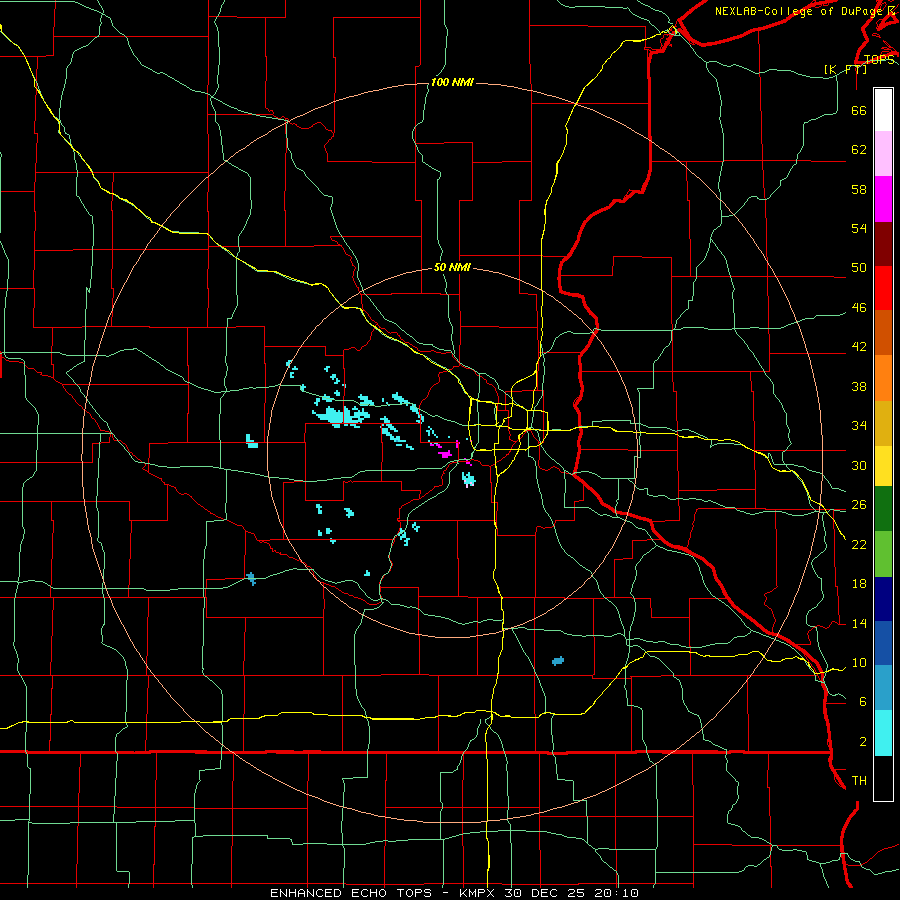Select the "18" scale value

click(859, 584)
